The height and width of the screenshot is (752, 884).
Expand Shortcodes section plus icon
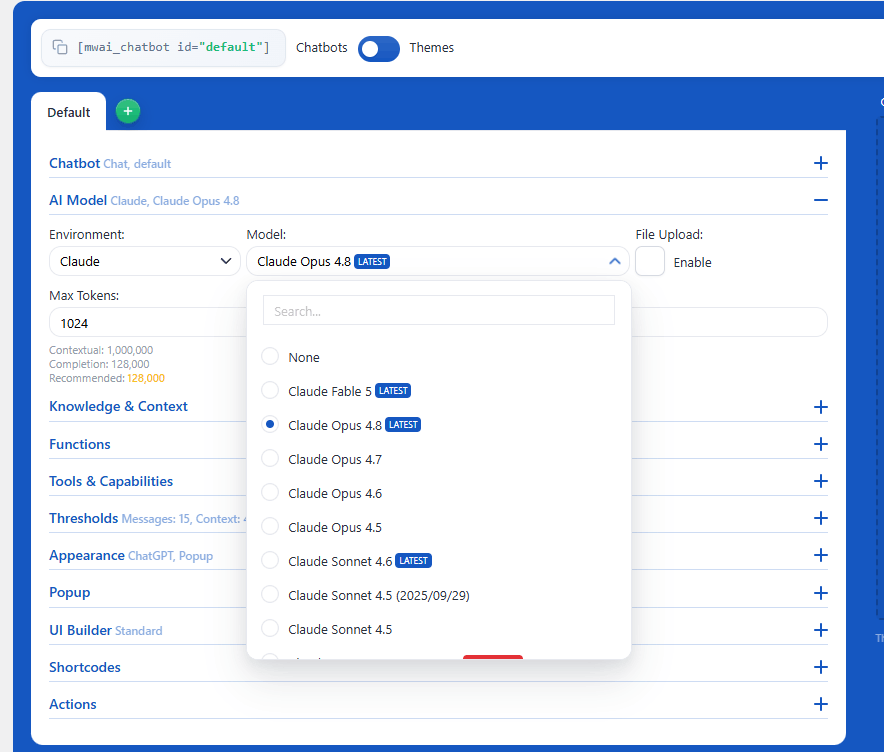coord(820,667)
